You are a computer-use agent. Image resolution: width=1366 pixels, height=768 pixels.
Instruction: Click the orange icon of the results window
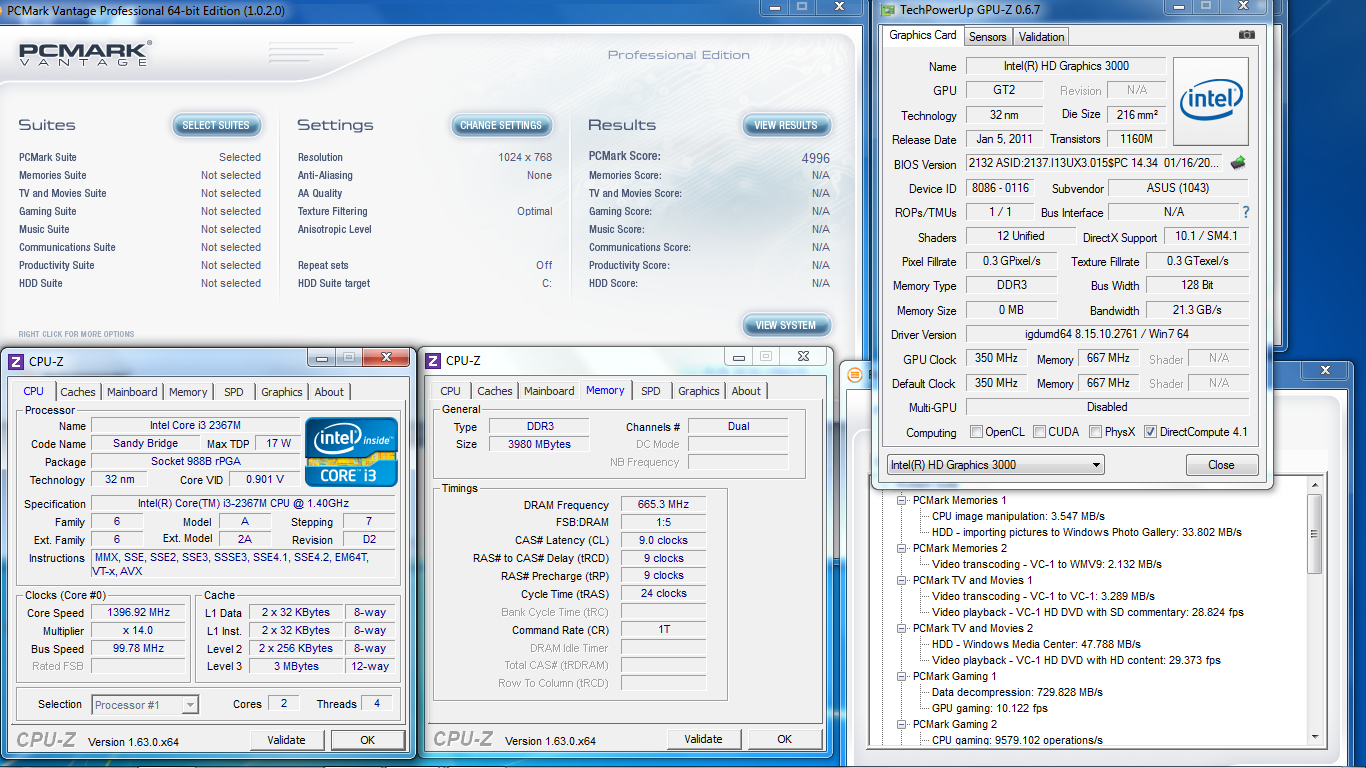854,374
